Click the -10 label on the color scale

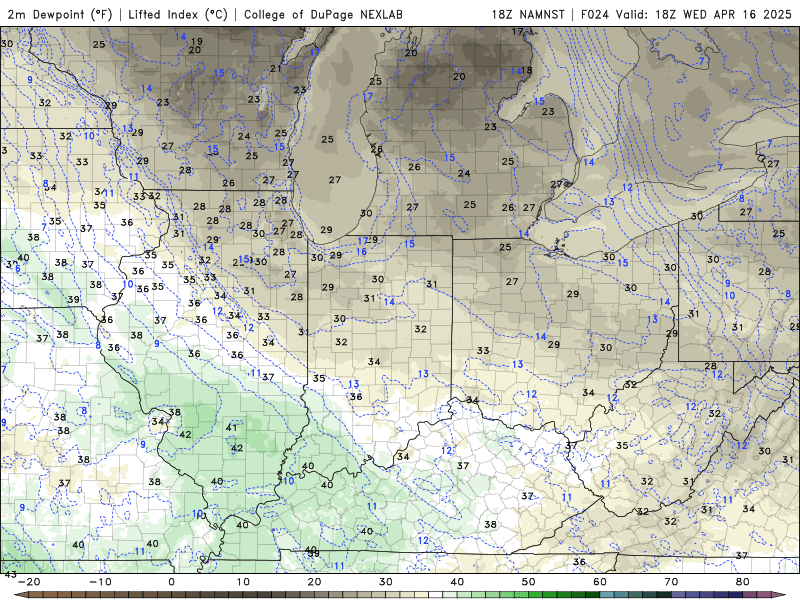[100, 582]
